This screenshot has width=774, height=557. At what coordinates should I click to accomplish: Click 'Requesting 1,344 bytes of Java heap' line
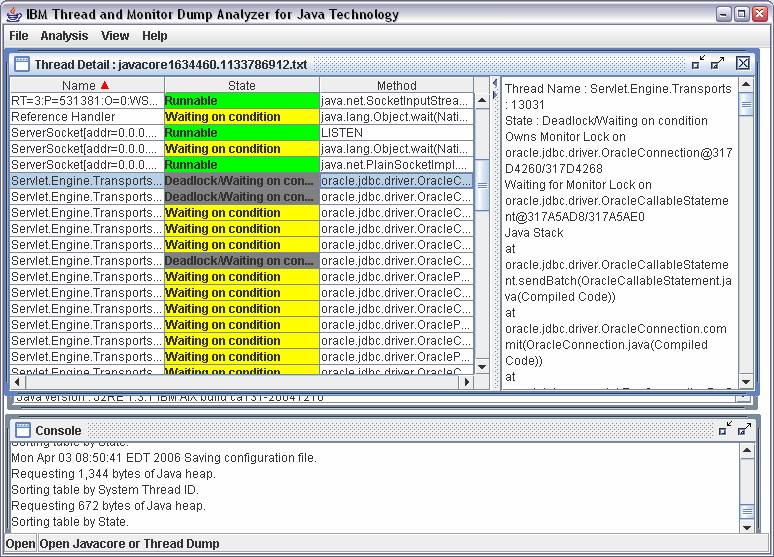[x=114, y=474]
